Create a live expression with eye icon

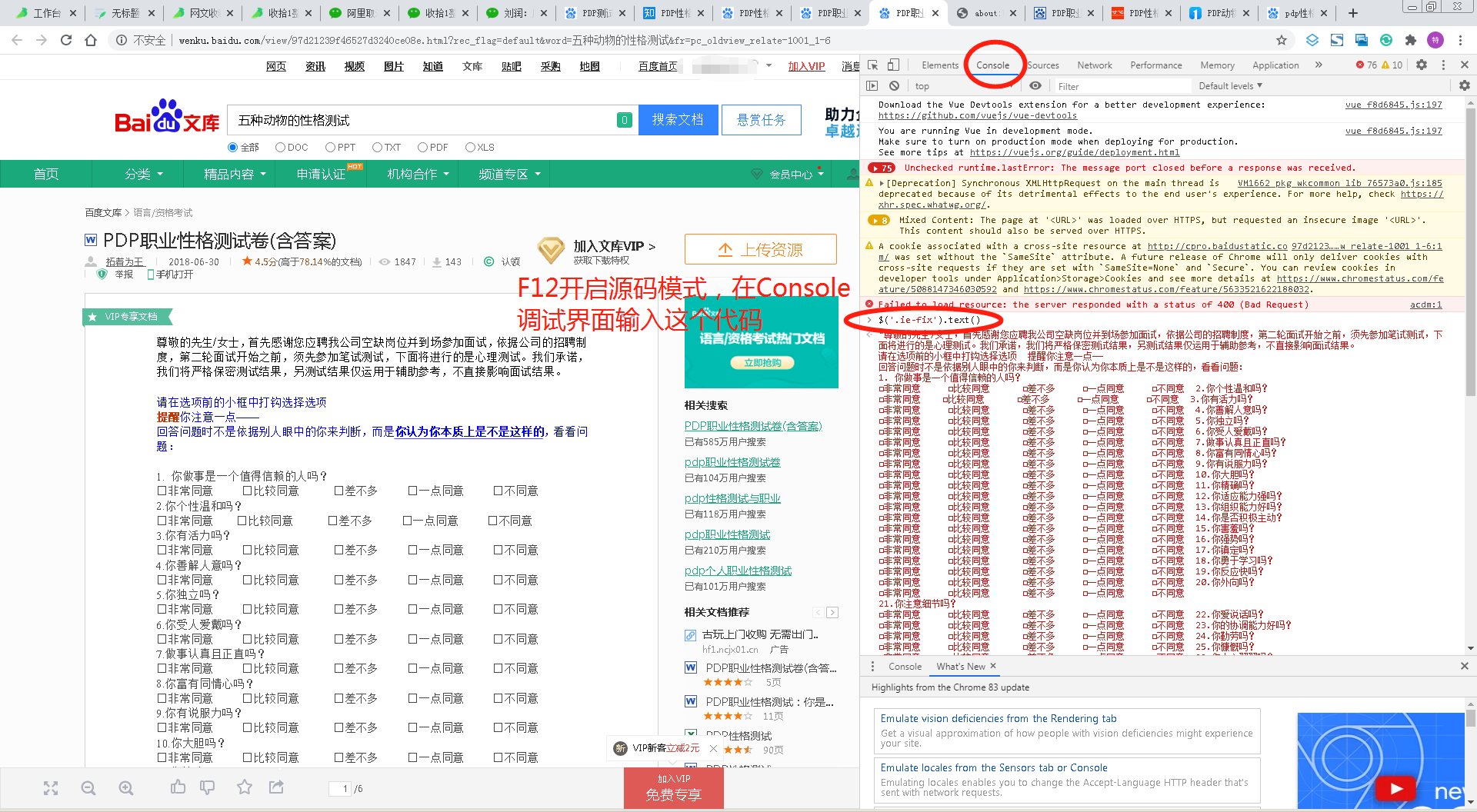[1035, 86]
